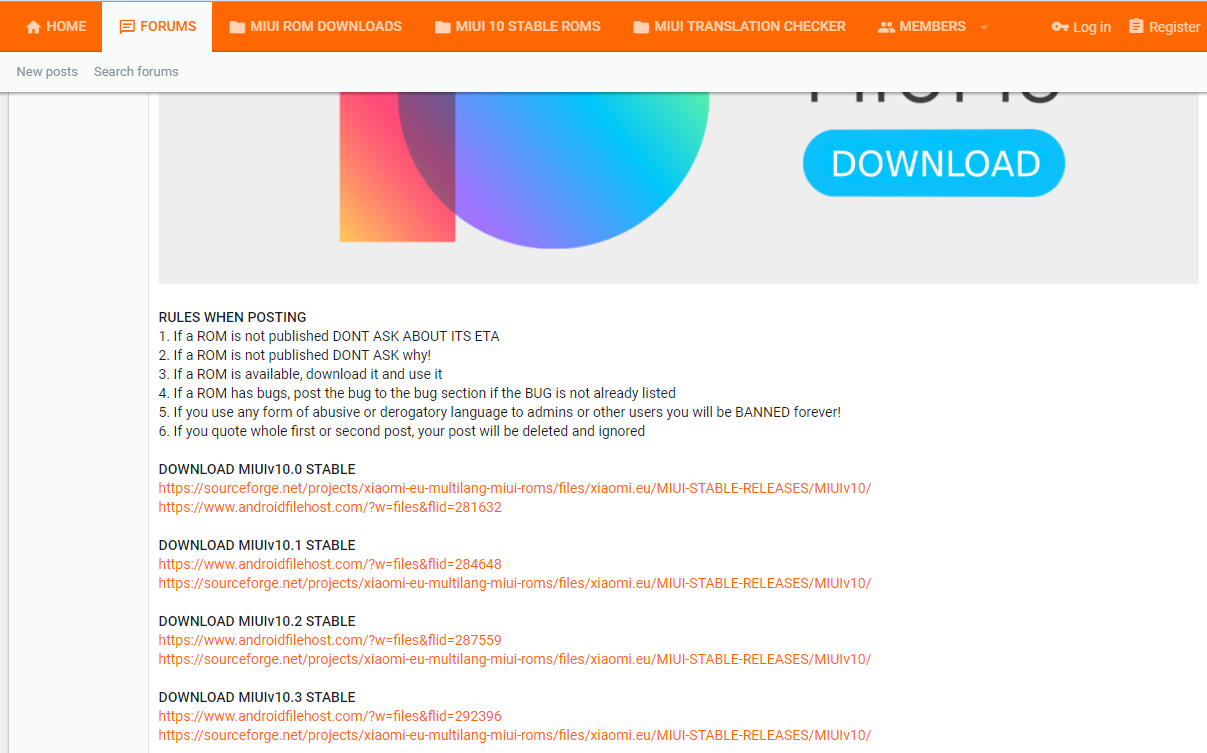Select the FORUMS tab
This screenshot has width=1207, height=753.
(x=157, y=27)
